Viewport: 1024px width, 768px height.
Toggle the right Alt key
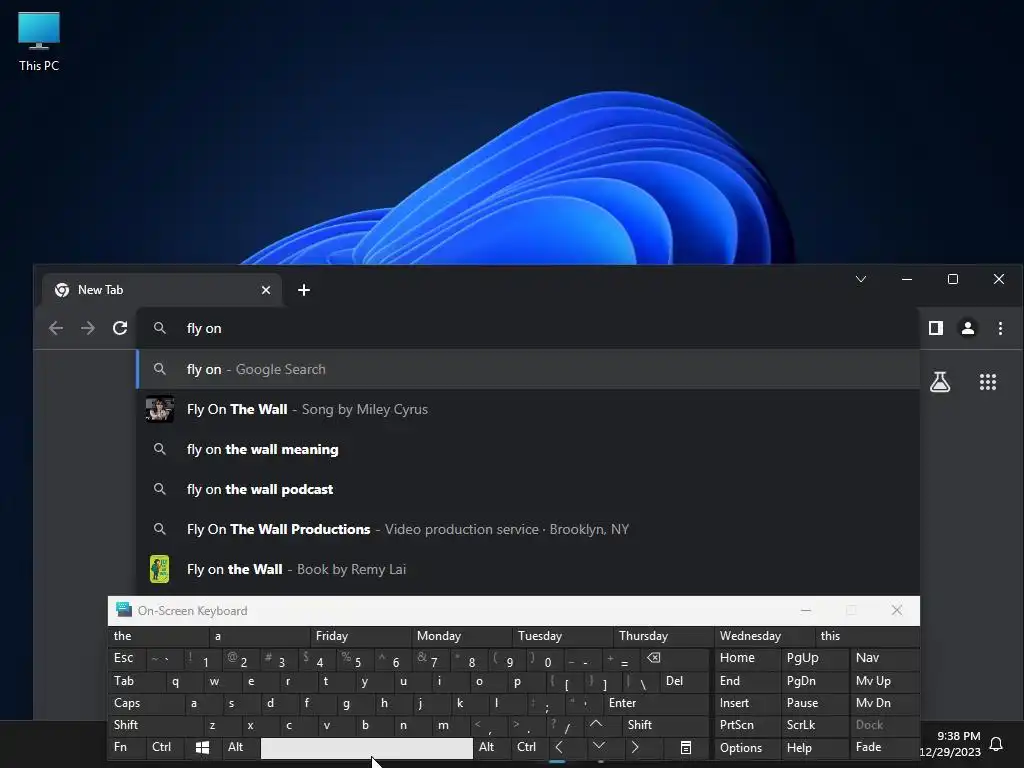492,747
